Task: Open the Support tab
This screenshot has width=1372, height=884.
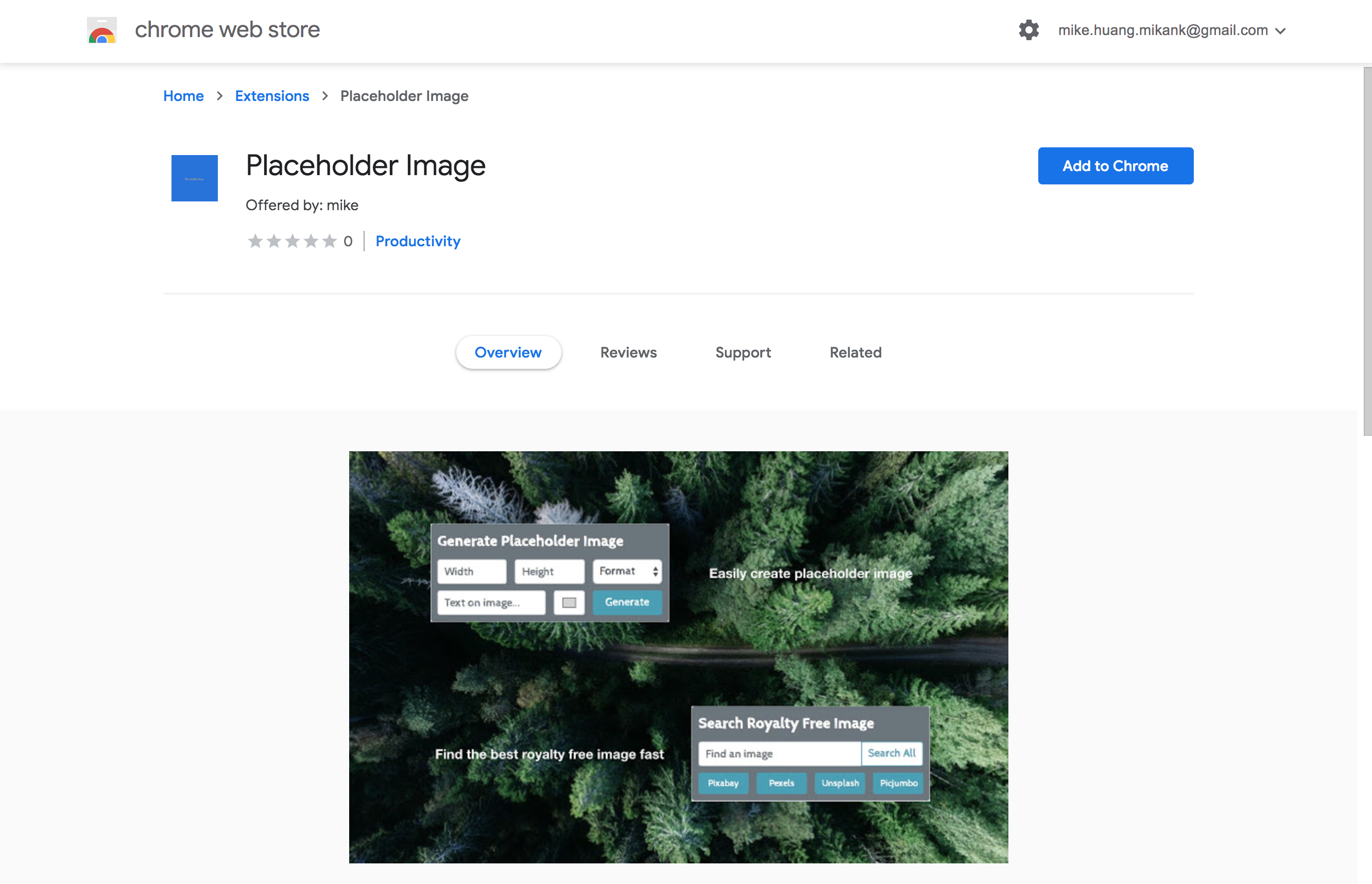Action: tap(743, 352)
